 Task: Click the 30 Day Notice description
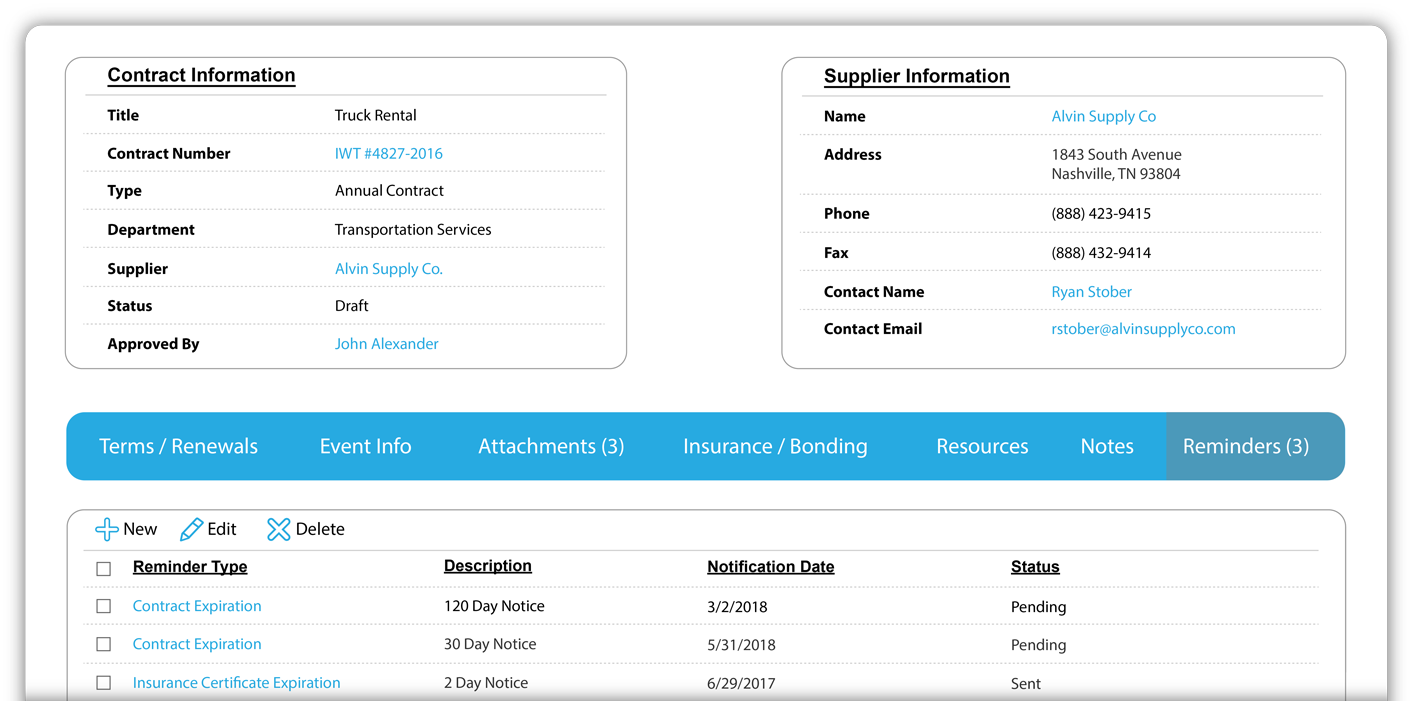click(x=490, y=644)
